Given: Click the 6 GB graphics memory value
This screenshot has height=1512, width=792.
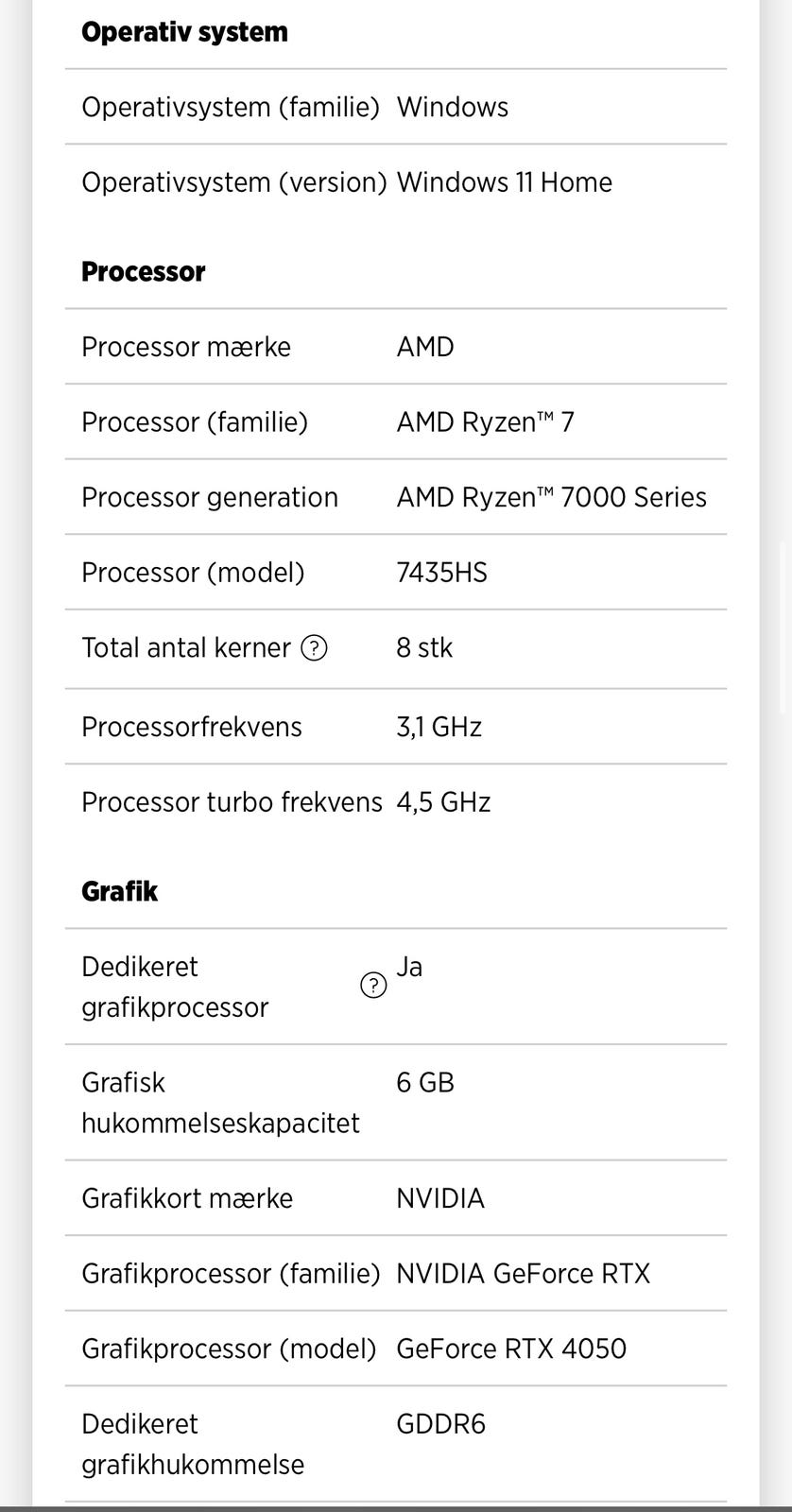Looking at the screenshot, I should coord(425,1082).
